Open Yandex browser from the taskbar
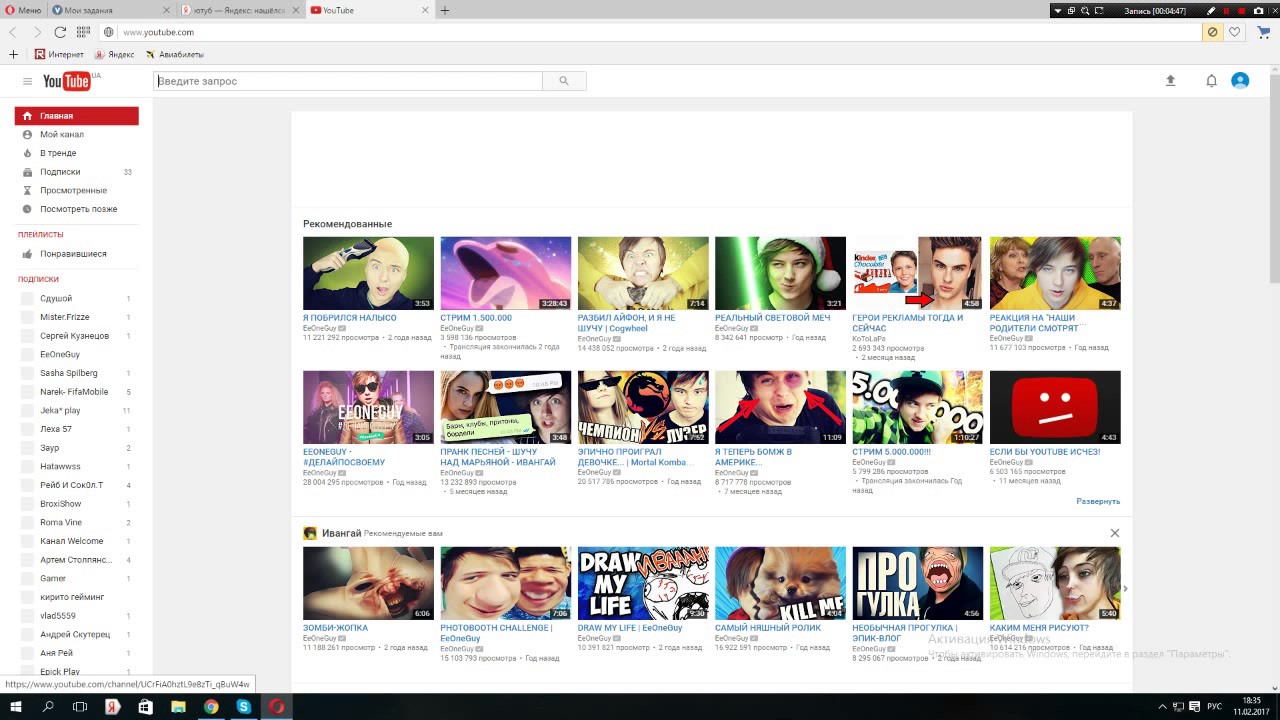 [113, 706]
